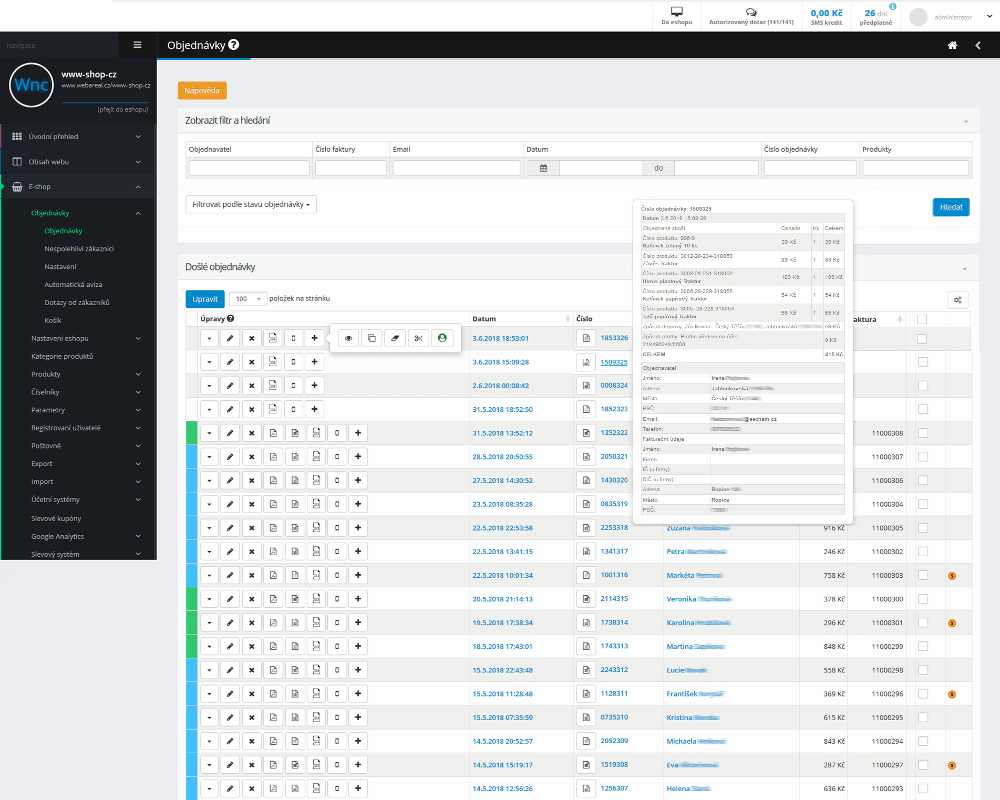
Task: Check the box for order with invoice 11000308
Action: click(x=922, y=432)
